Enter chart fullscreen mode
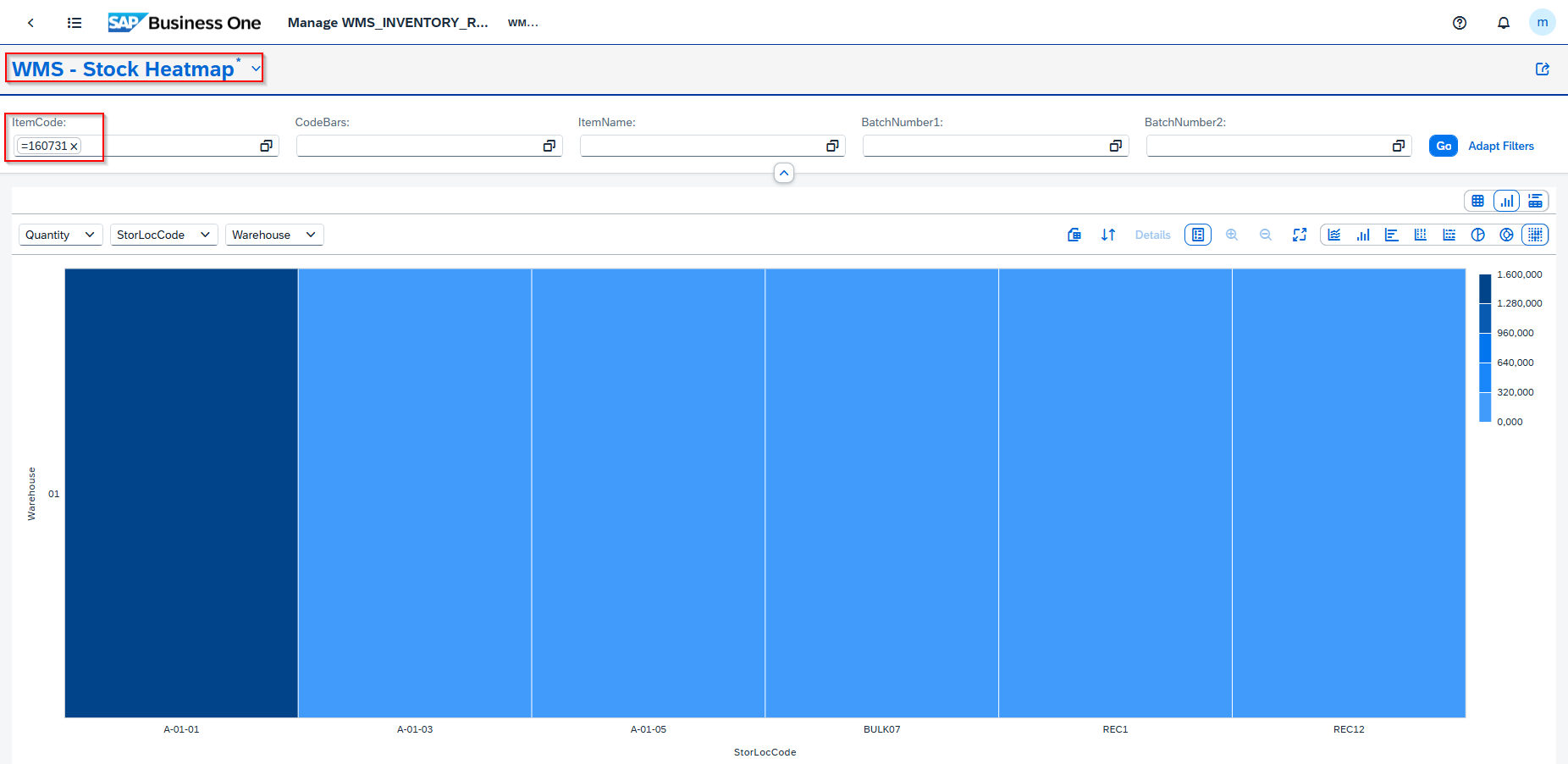This screenshot has height=764, width=1568. (1300, 235)
